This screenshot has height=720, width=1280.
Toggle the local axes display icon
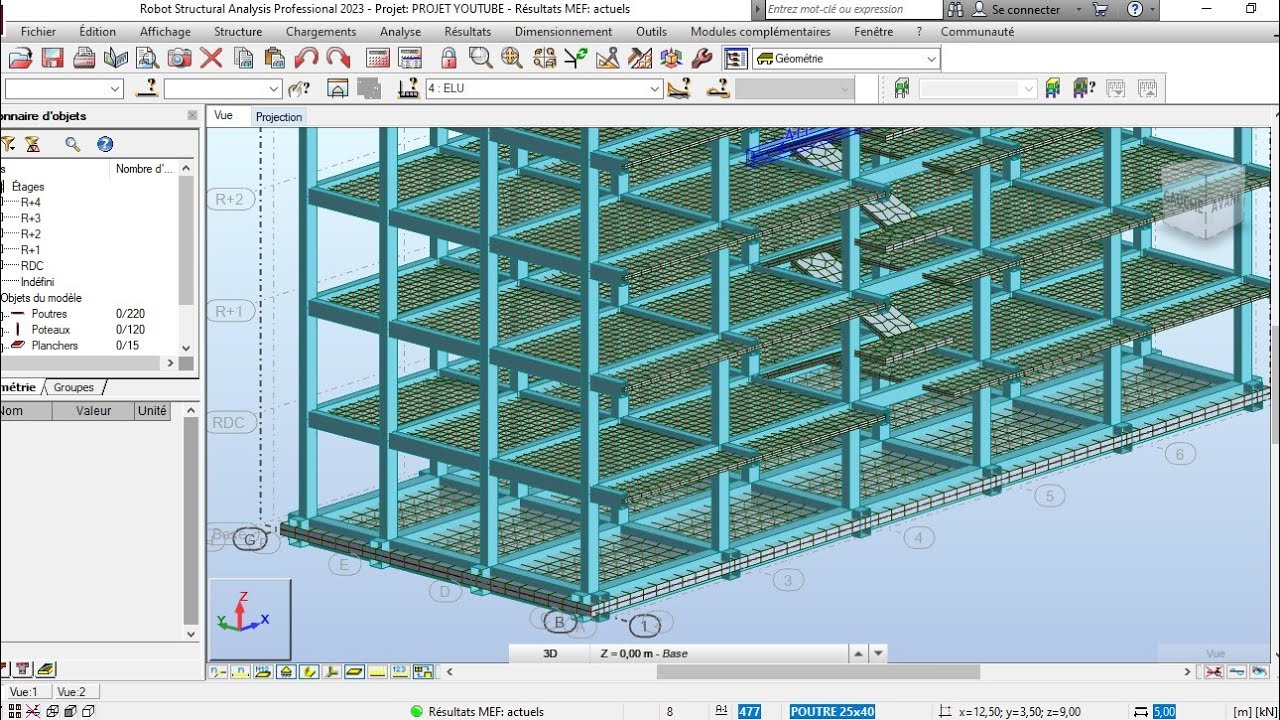[332, 672]
